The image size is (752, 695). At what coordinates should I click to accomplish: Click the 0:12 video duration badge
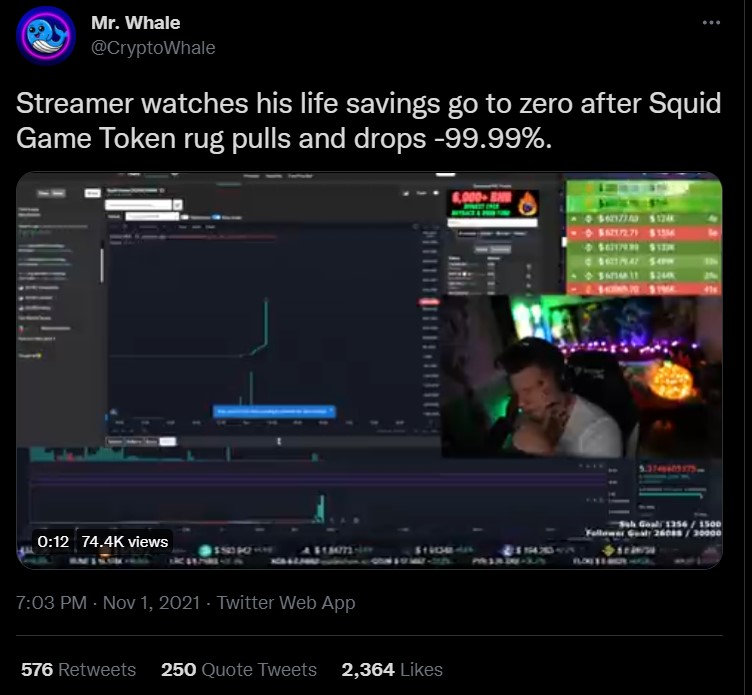(53, 542)
